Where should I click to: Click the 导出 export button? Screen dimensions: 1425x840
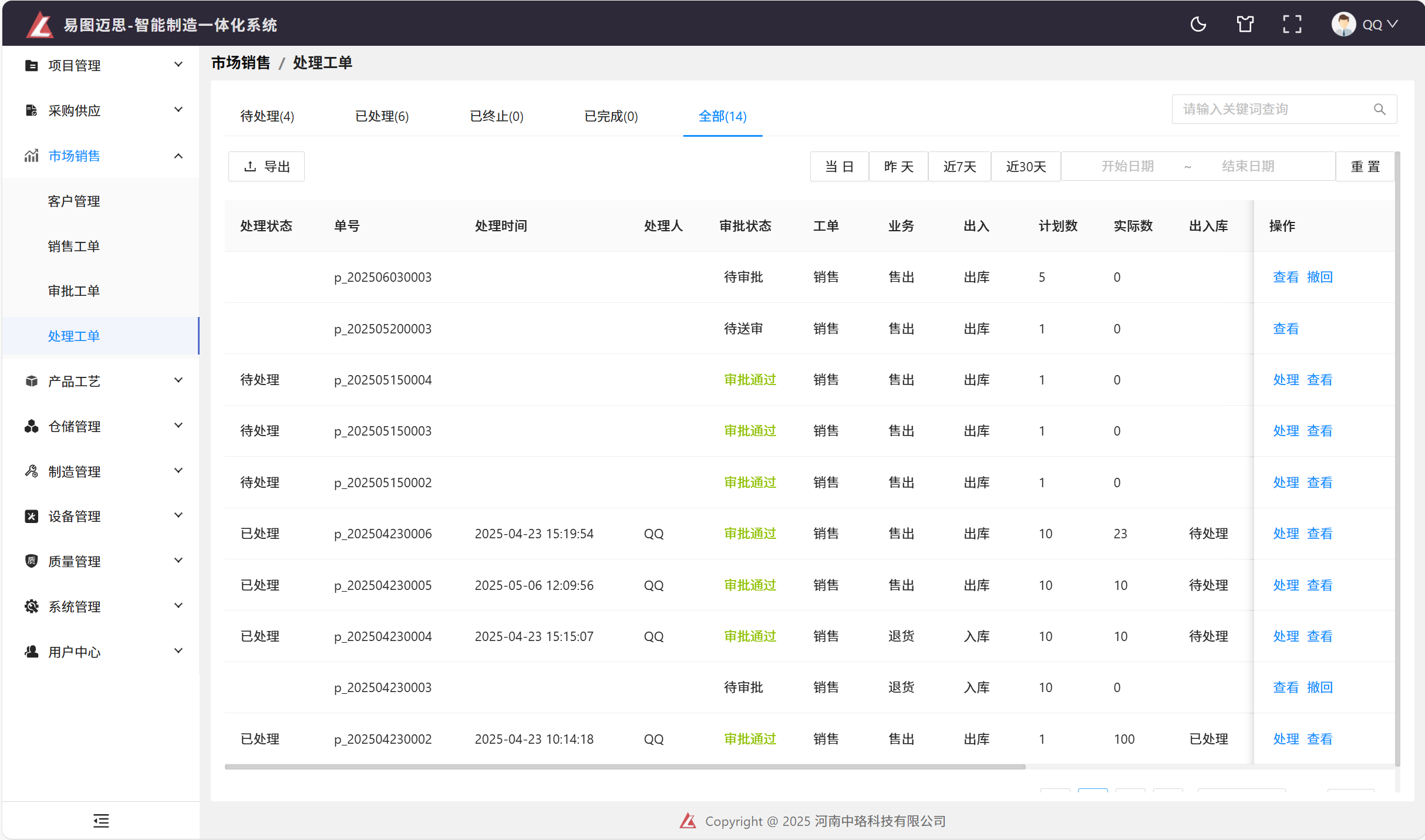(x=267, y=167)
